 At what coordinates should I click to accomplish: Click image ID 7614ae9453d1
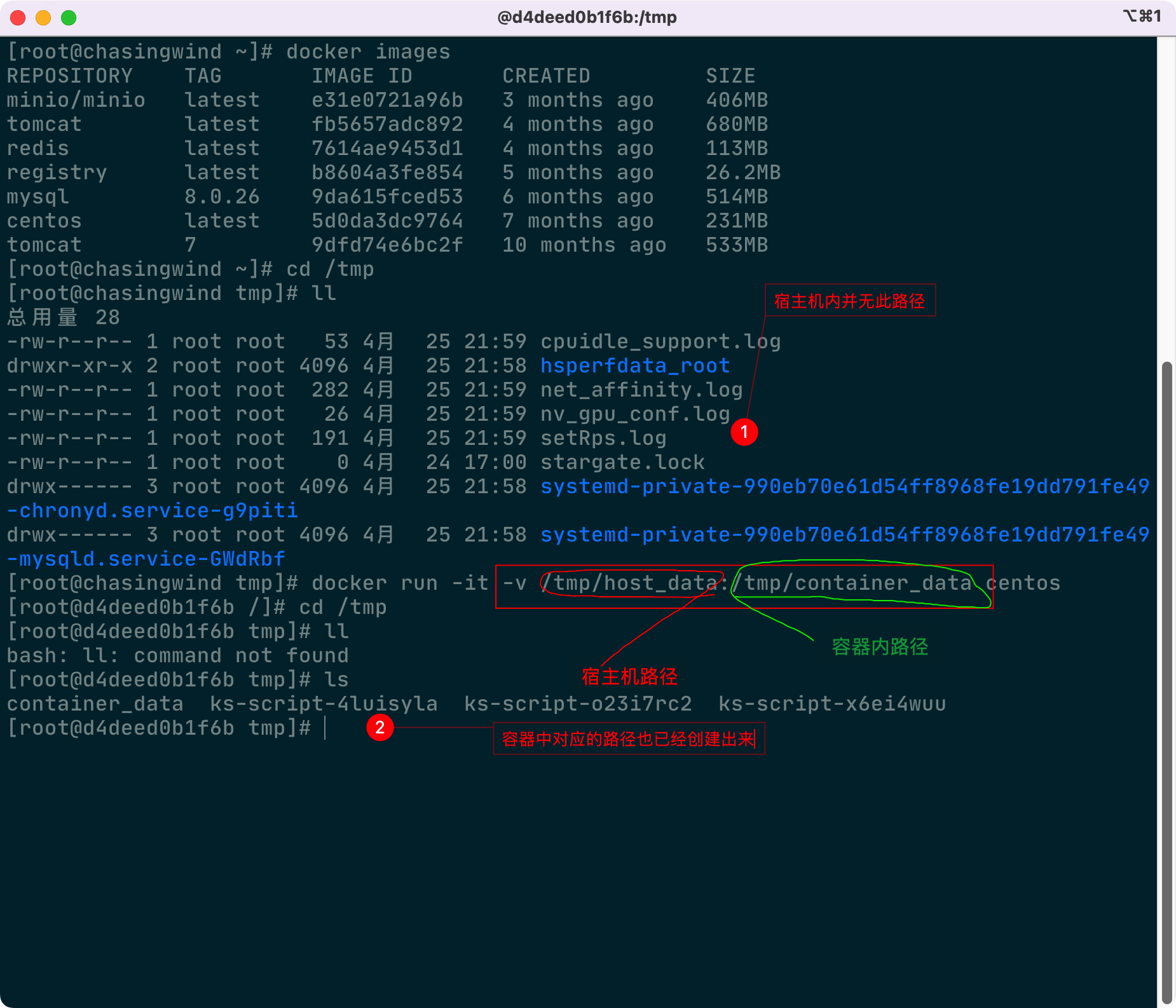click(x=387, y=148)
